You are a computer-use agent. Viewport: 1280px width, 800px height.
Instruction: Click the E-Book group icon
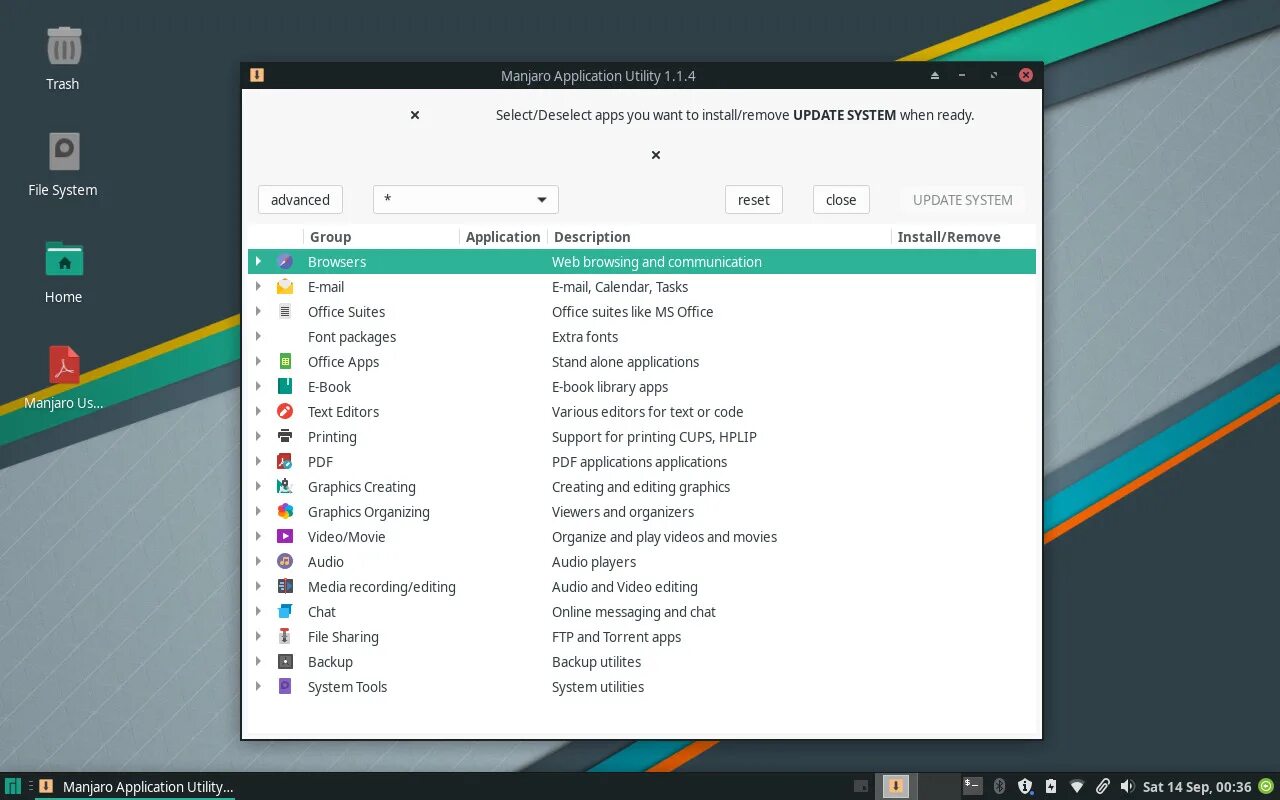285,386
